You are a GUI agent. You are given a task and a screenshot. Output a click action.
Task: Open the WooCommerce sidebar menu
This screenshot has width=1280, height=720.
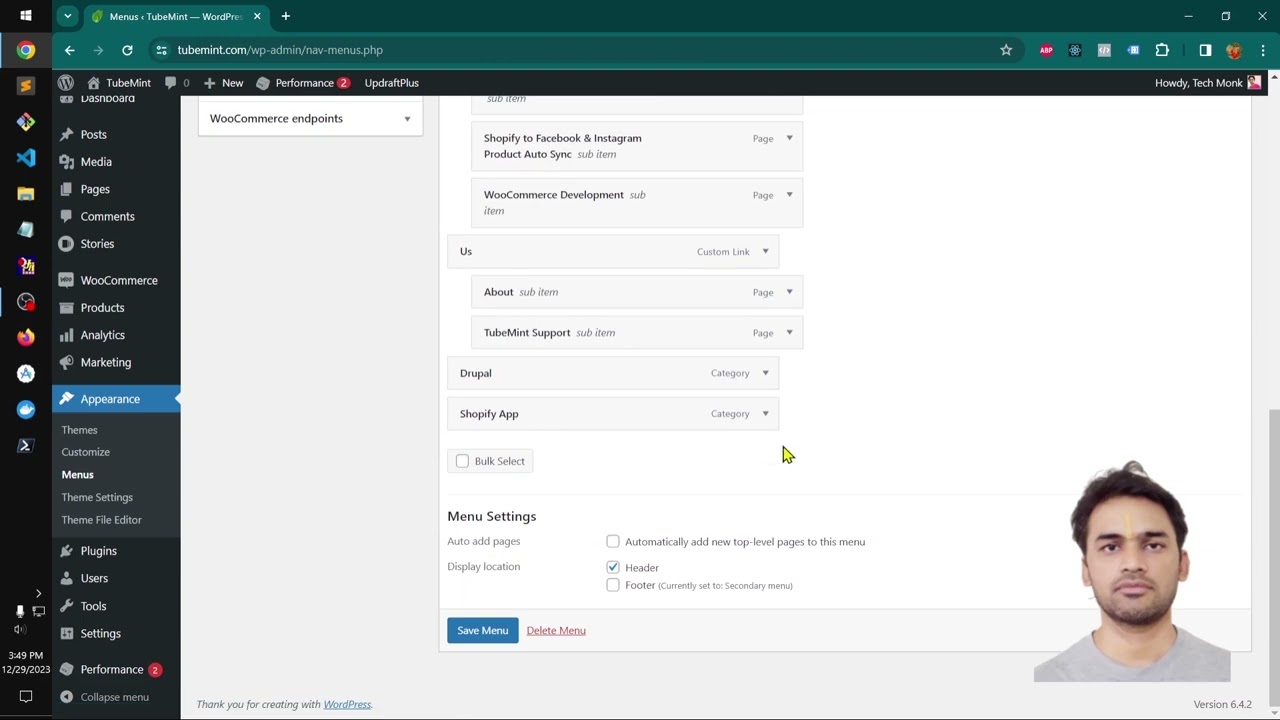118,280
